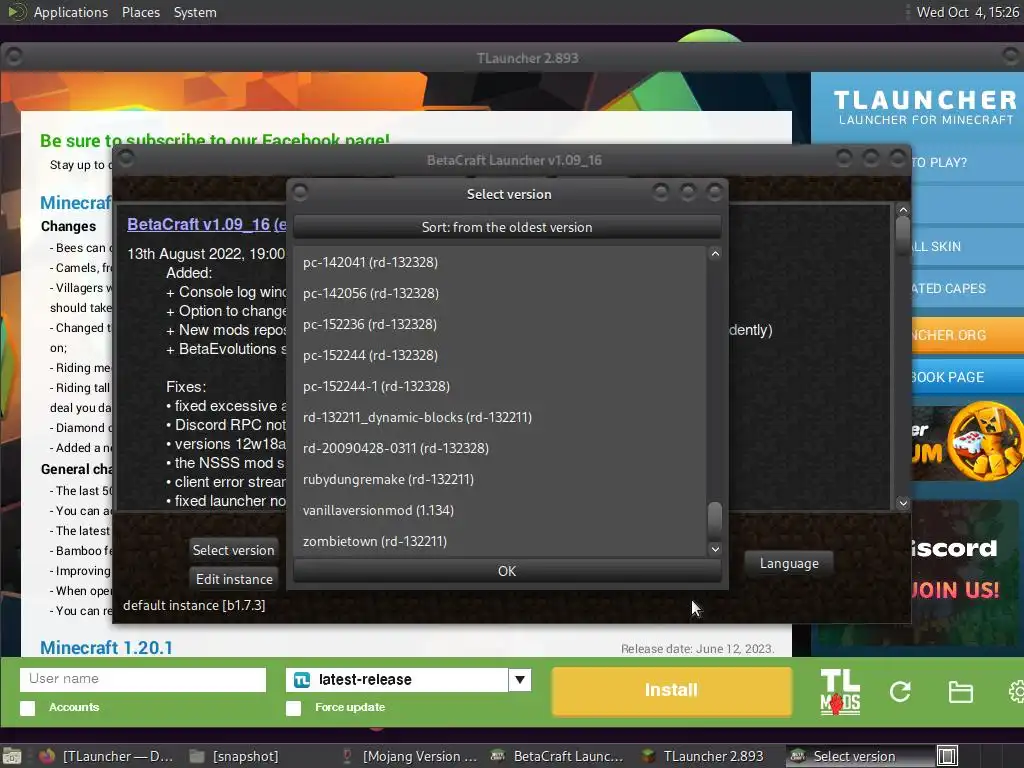Select pc-152244 (rd-132328) version
The width and height of the screenshot is (1024, 768).
pyautogui.click(x=500, y=355)
